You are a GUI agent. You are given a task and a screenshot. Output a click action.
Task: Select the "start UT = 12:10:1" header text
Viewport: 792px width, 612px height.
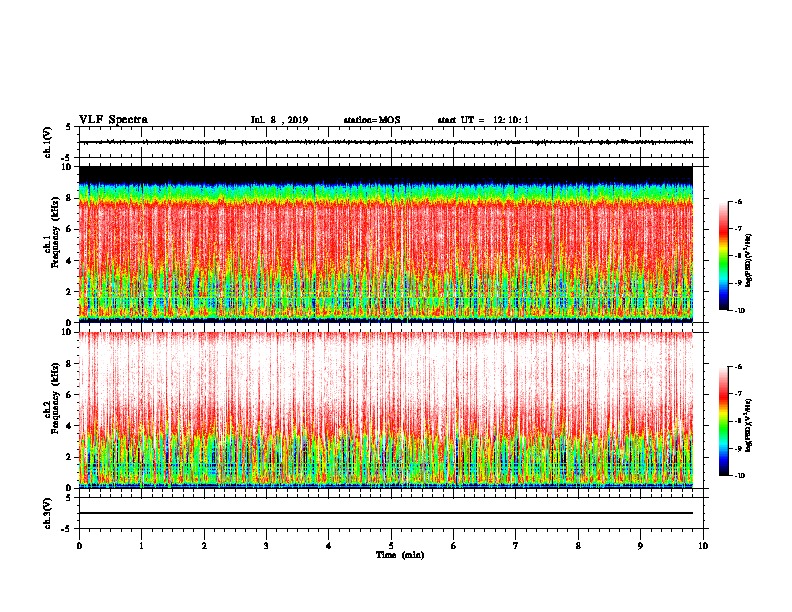pos(483,120)
